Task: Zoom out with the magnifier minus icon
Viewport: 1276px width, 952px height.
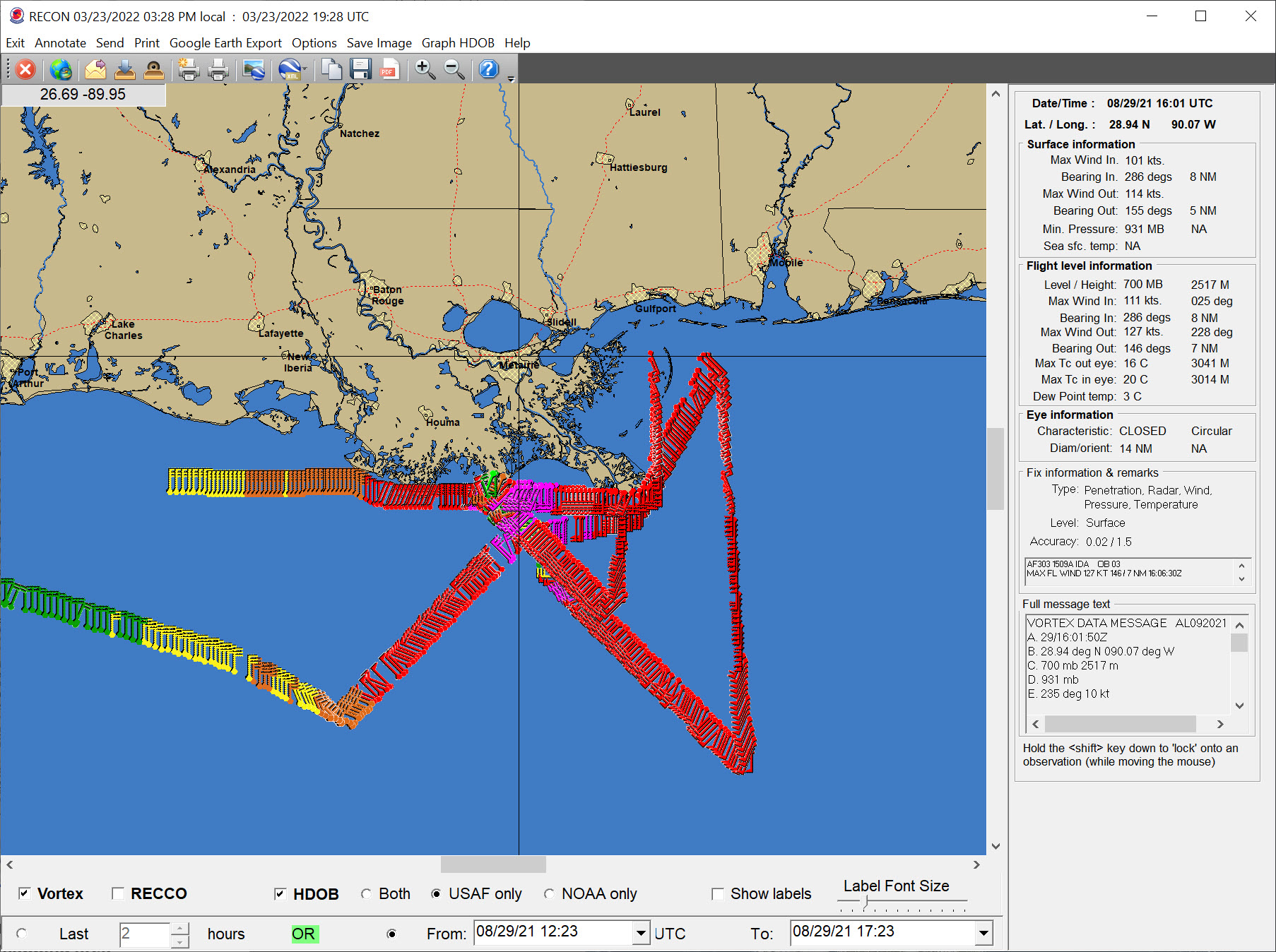Action: tap(454, 69)
